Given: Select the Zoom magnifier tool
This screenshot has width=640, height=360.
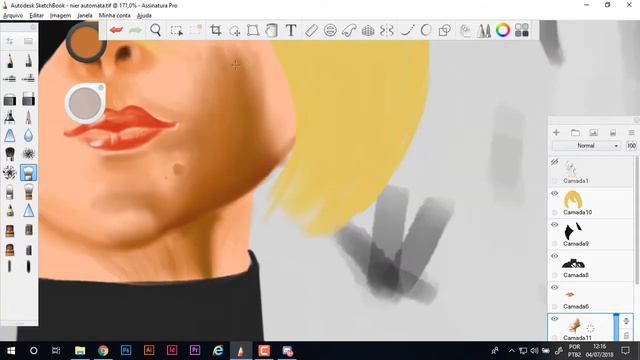Looking at the screenshot, I should (156, 30).
